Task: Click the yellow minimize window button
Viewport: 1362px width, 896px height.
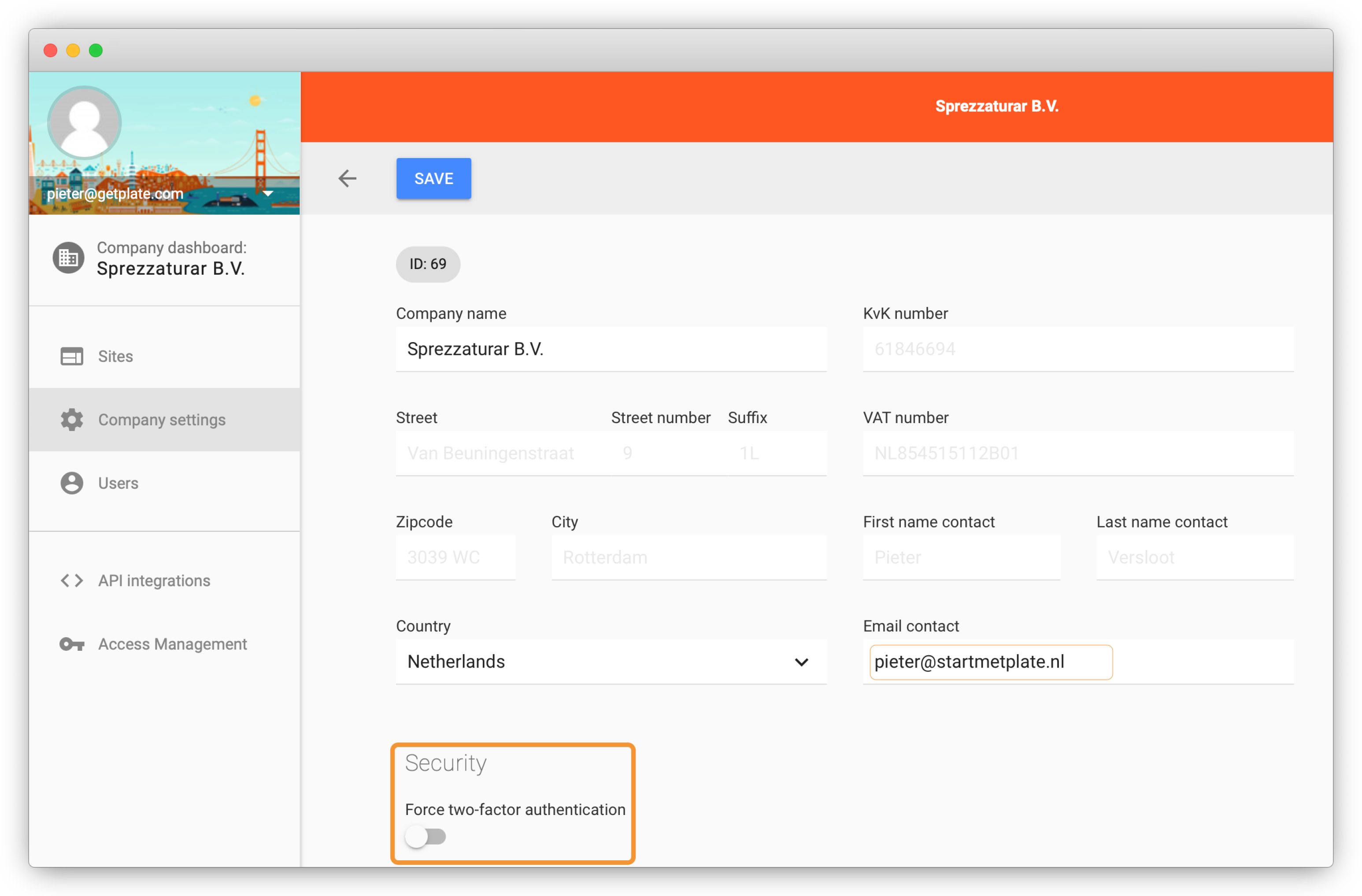Action: (x=73, y=50)
